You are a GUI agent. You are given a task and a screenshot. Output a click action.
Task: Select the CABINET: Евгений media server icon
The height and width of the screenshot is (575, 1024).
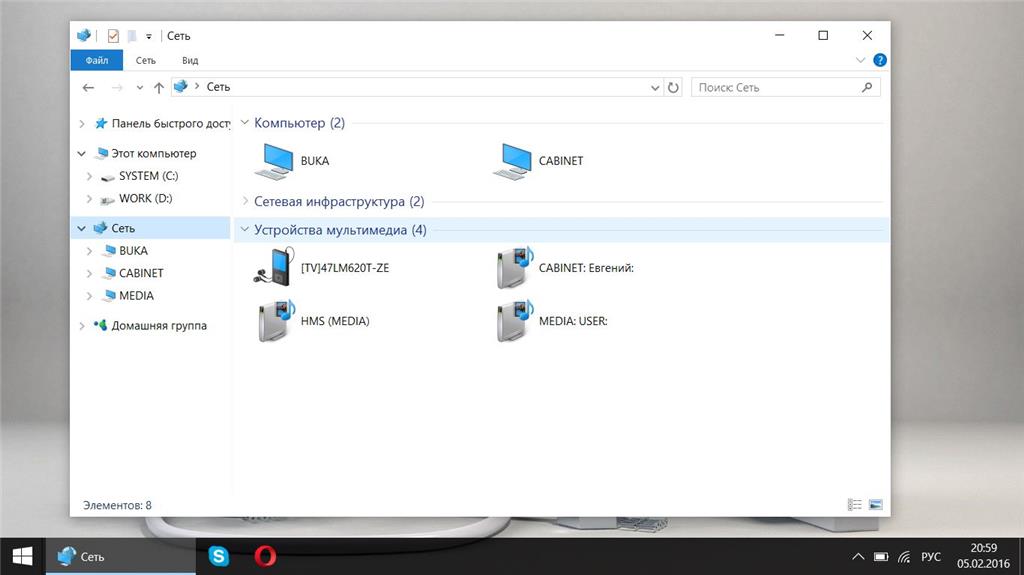[x=515, y=267]
